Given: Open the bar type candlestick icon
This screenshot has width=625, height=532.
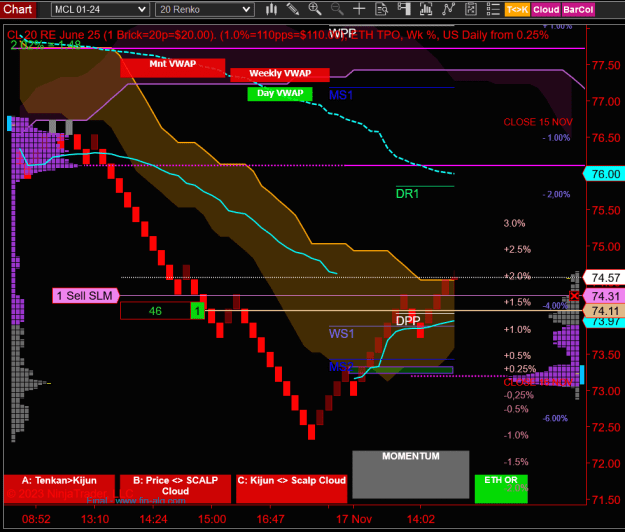Looking at the screenshot, I should 271,9.
